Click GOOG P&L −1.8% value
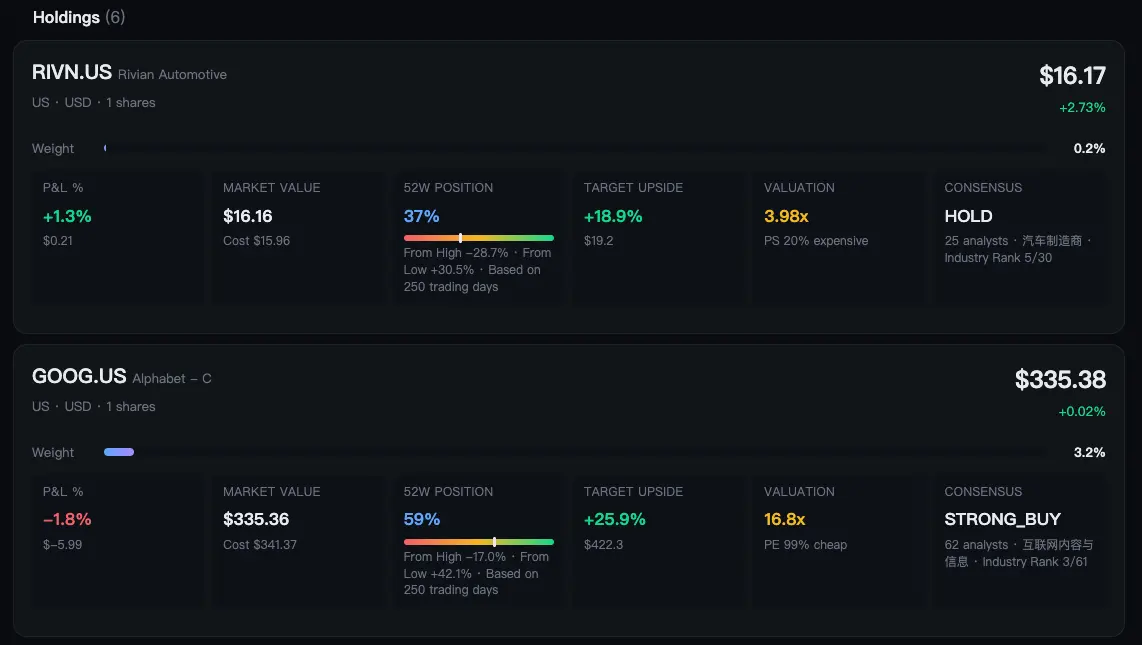Screen dimensions: 1142x645 [67, 520]
